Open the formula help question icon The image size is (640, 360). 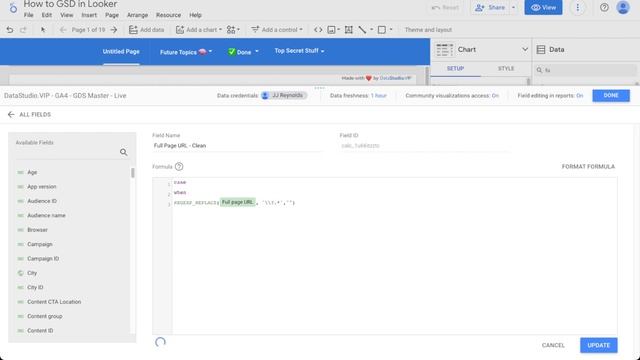click(179, 167)
